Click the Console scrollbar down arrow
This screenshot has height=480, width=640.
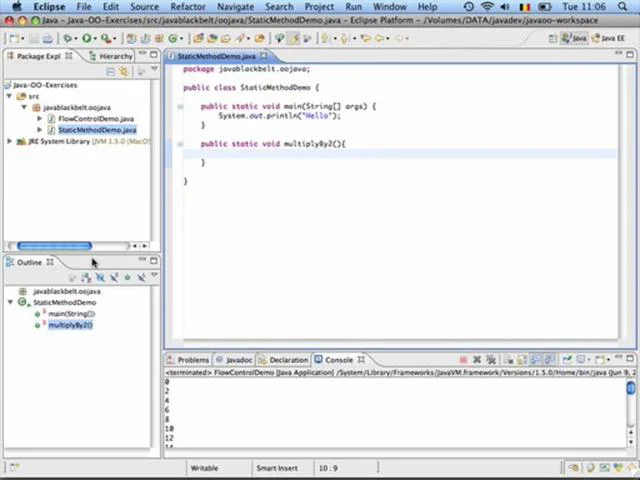pyautogui.click(x=631, y=442)
